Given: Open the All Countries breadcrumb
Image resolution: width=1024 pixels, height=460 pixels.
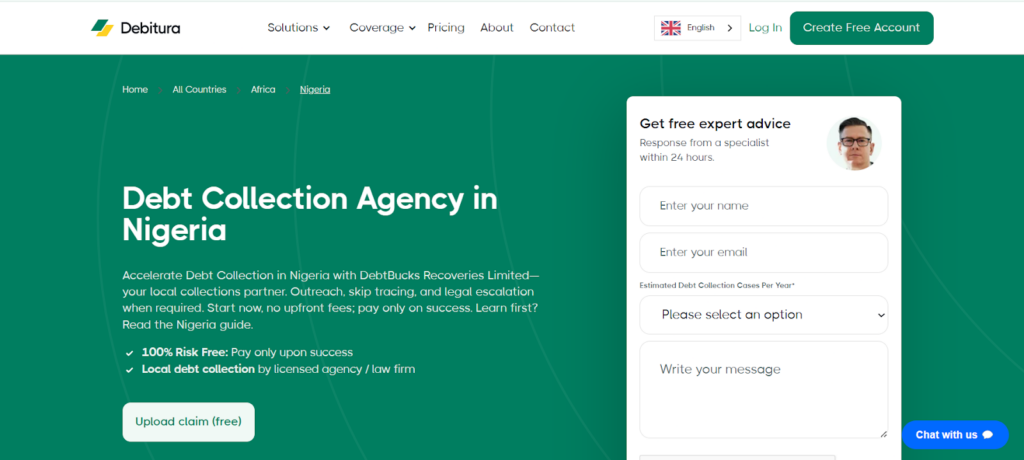Looking at the screenshot, I should tap(199, 90).
